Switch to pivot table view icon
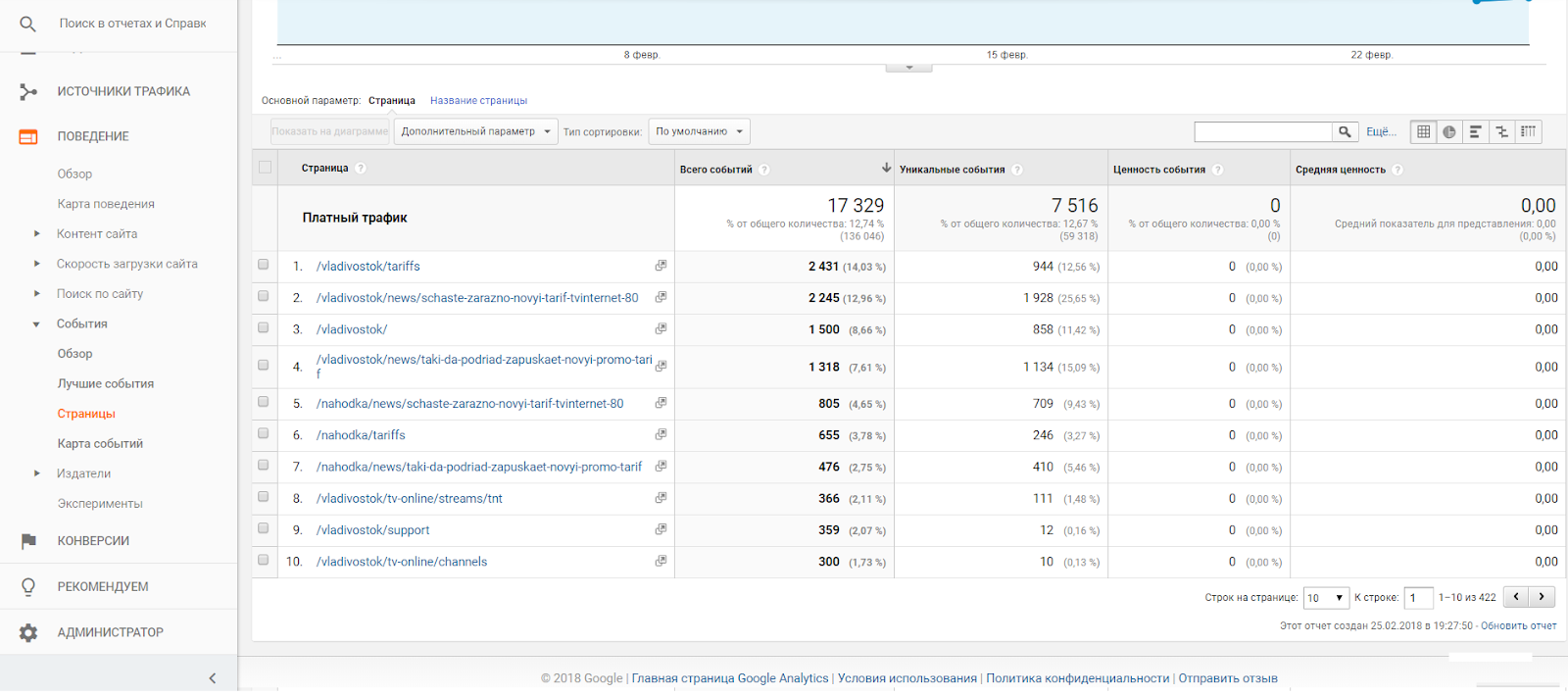Screen dimensions: 1568x695 coord(1528,131)
